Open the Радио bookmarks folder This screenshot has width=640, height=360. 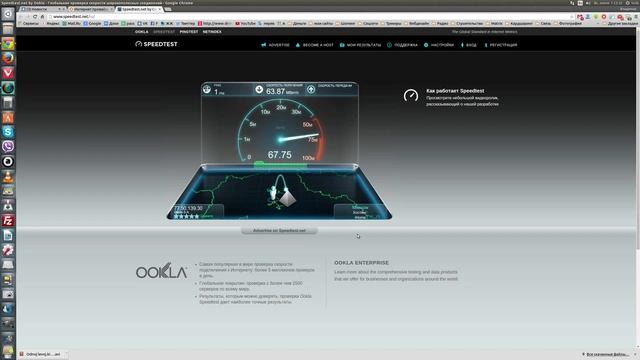(440, 24)
